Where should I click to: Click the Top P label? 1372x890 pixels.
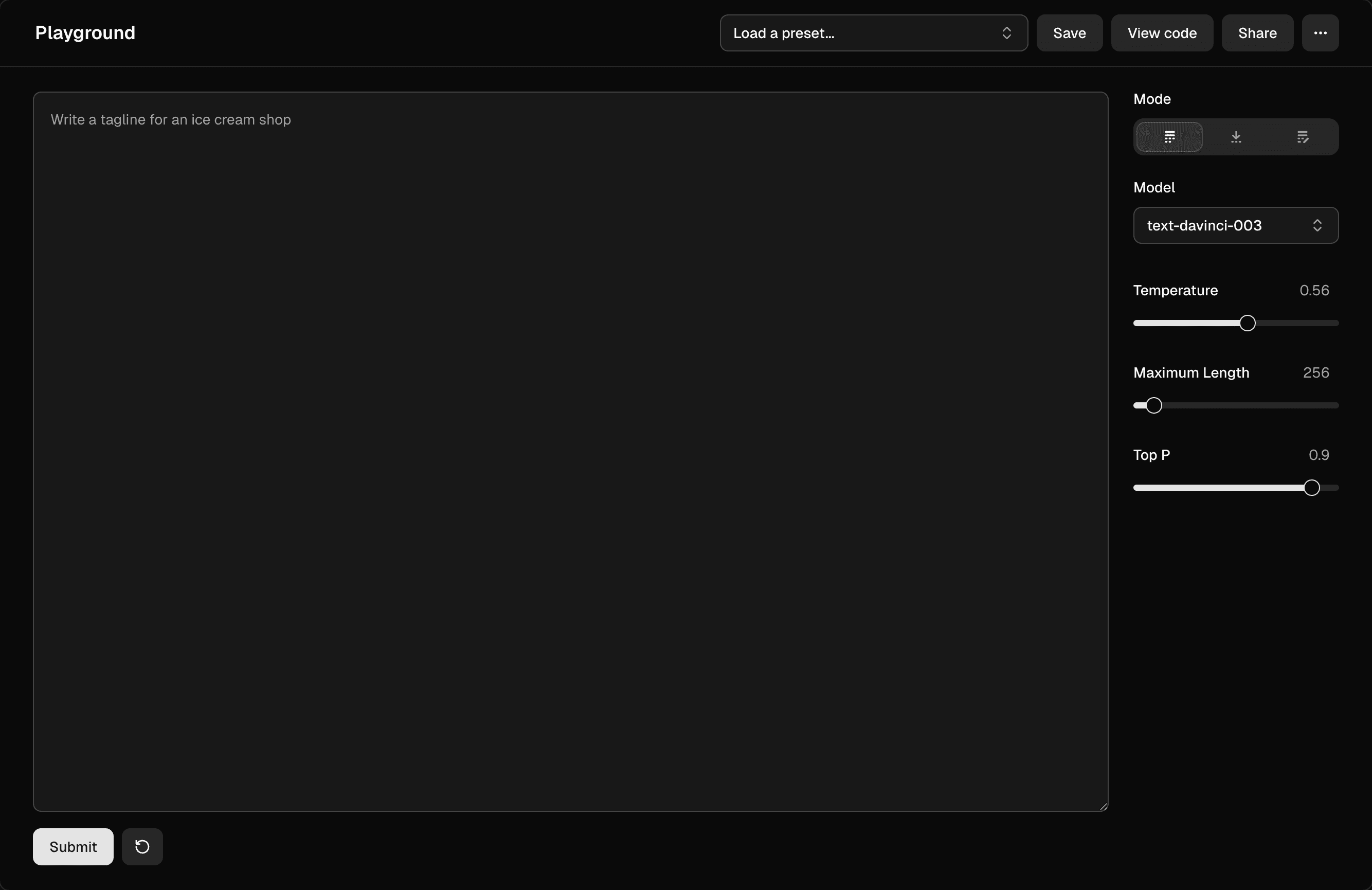click(x=1151, y=455)
